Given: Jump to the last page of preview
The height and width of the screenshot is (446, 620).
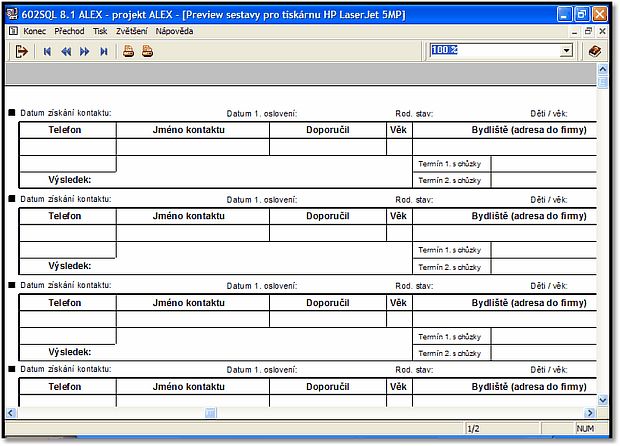Looking at the screenshot, I should 104,51.
